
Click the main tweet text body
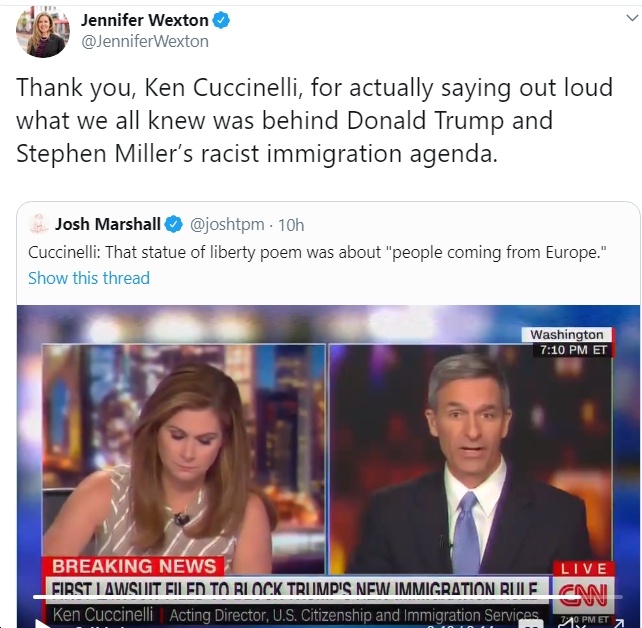pos(314,120)
